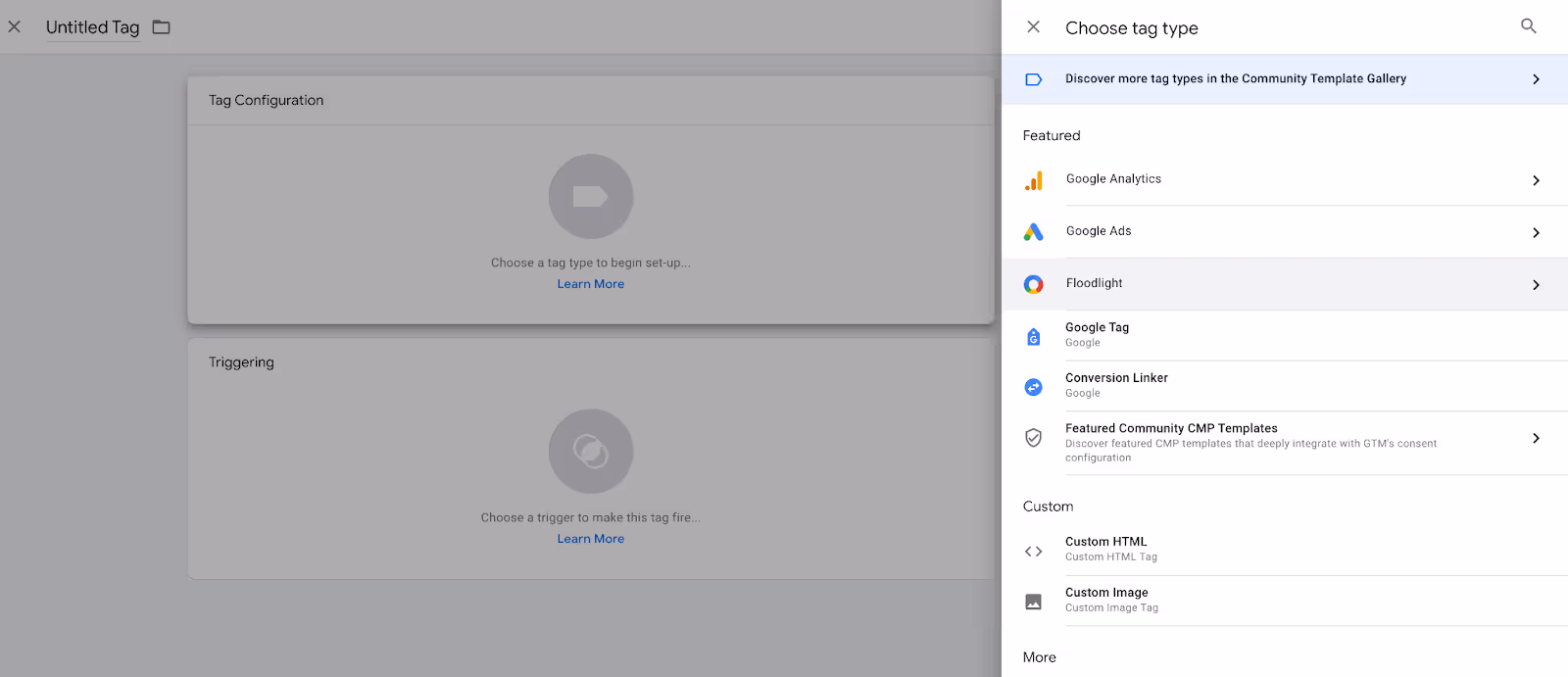This screenshot has width=1568, height=677.
Task: Choose the Custom HTML tag type
Action: [x=1285, y=550]
